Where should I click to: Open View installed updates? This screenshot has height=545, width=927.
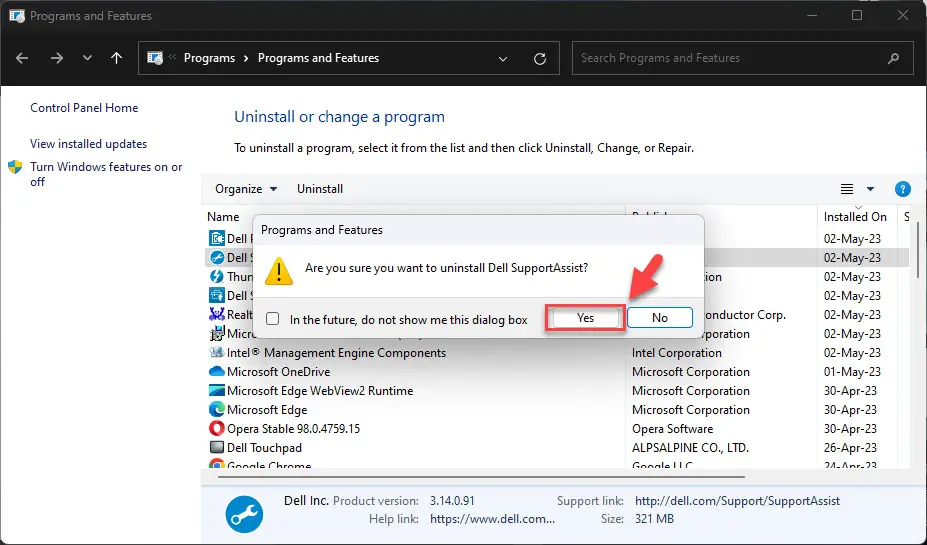coord(89,144)
